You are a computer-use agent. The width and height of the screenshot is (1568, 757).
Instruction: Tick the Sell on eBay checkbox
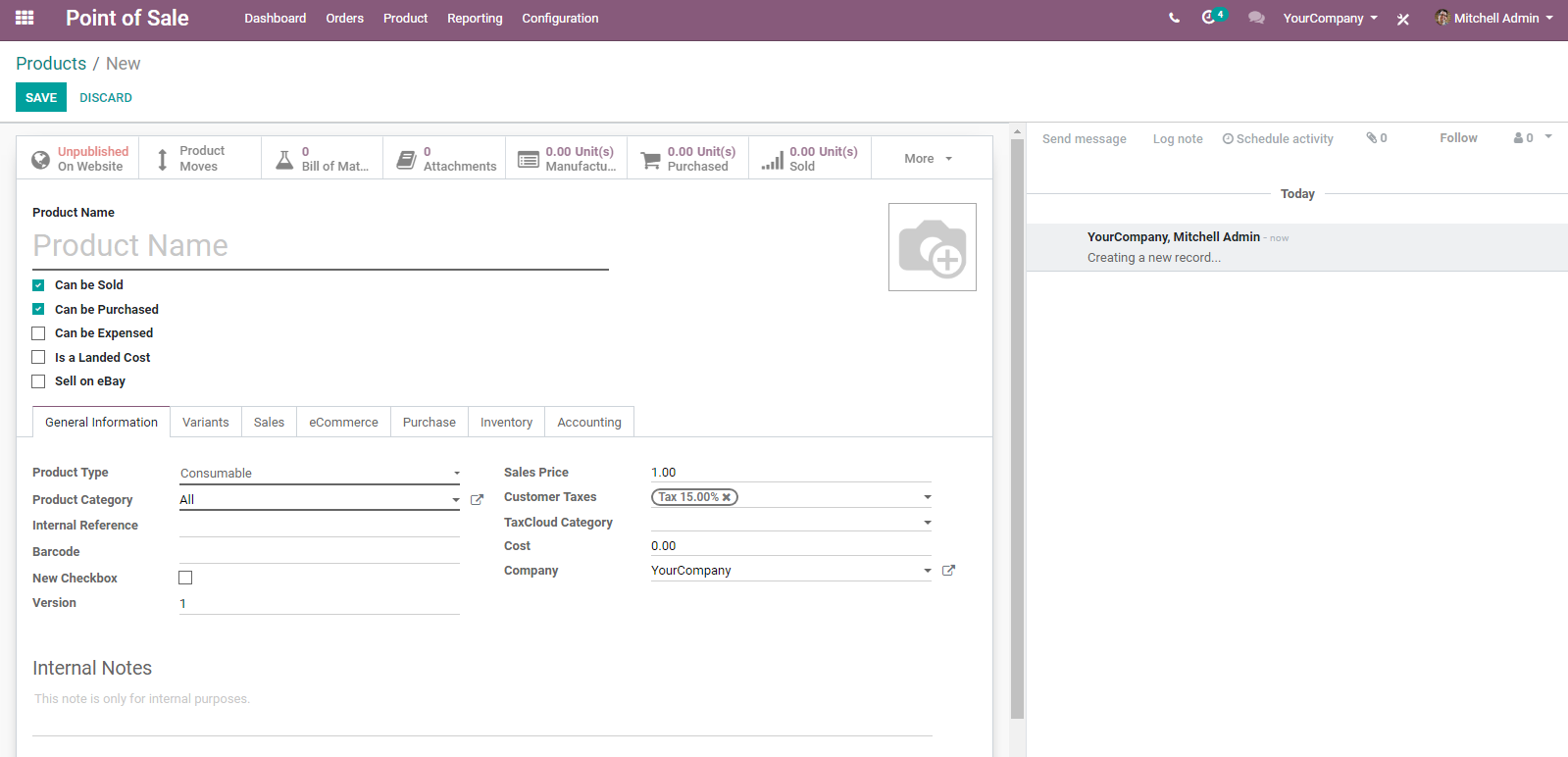tap(38, 381)
